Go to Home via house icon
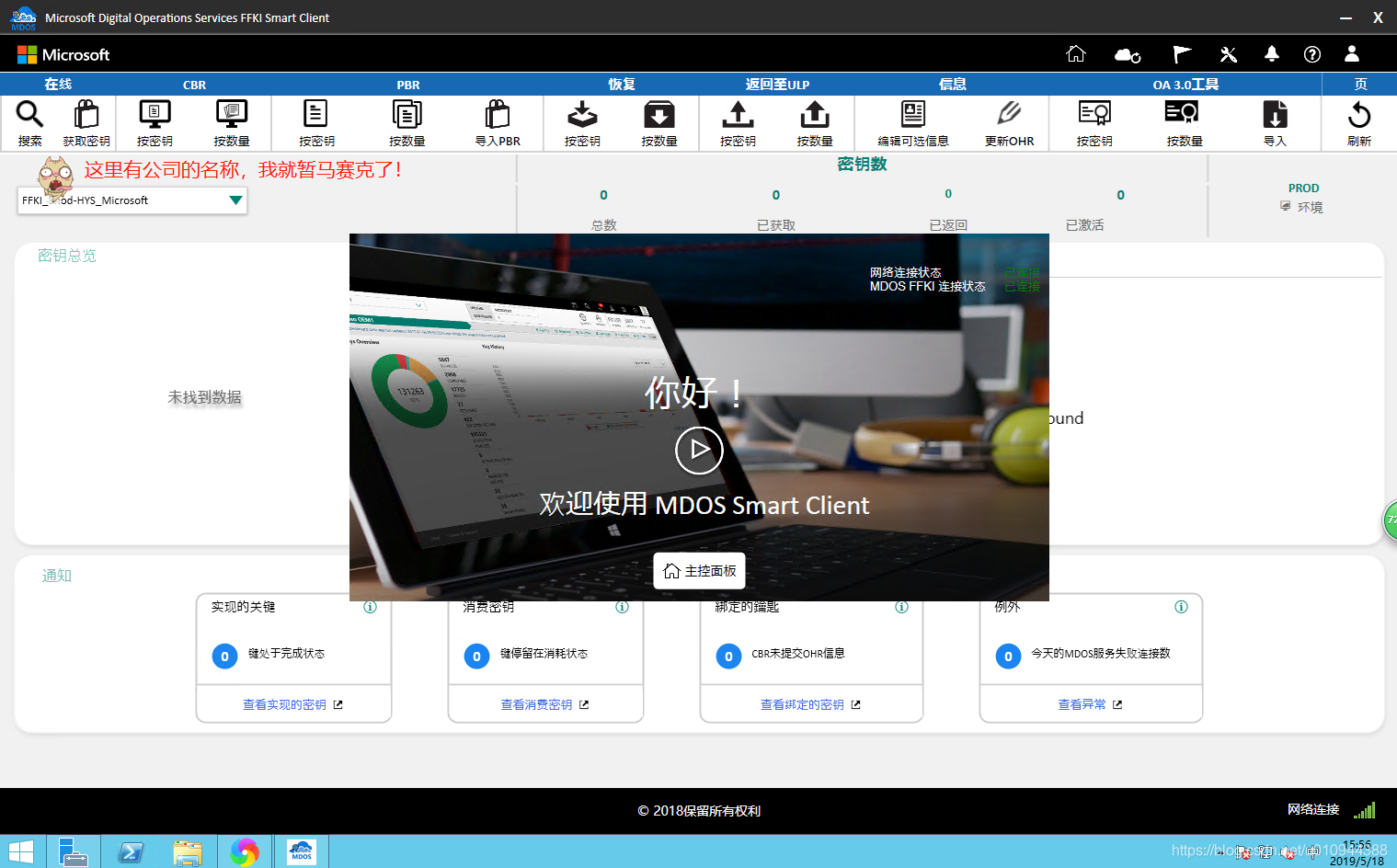Screen dimensions: 1397x868 1076,54
